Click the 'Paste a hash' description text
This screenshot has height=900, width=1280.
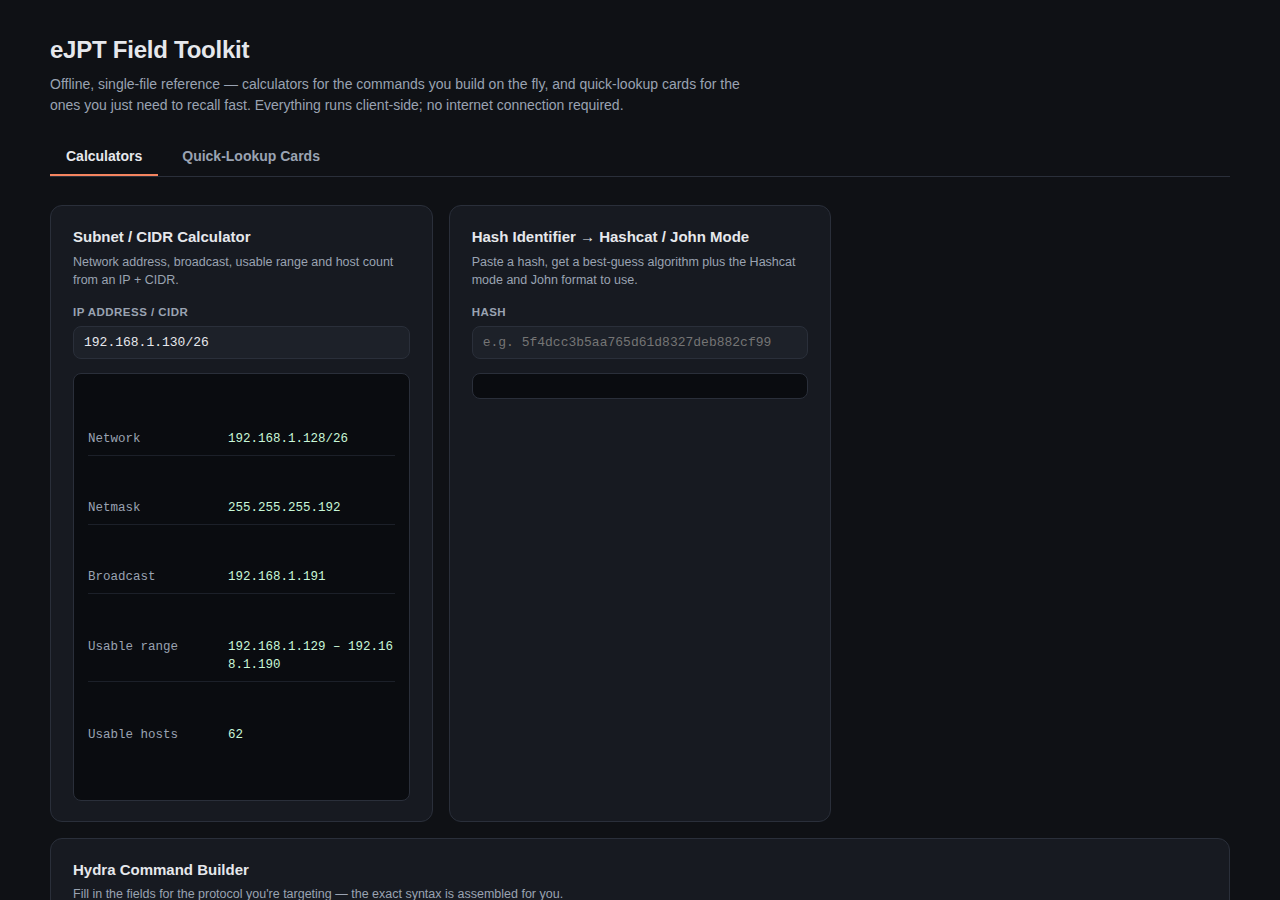(x=634, y=271)
